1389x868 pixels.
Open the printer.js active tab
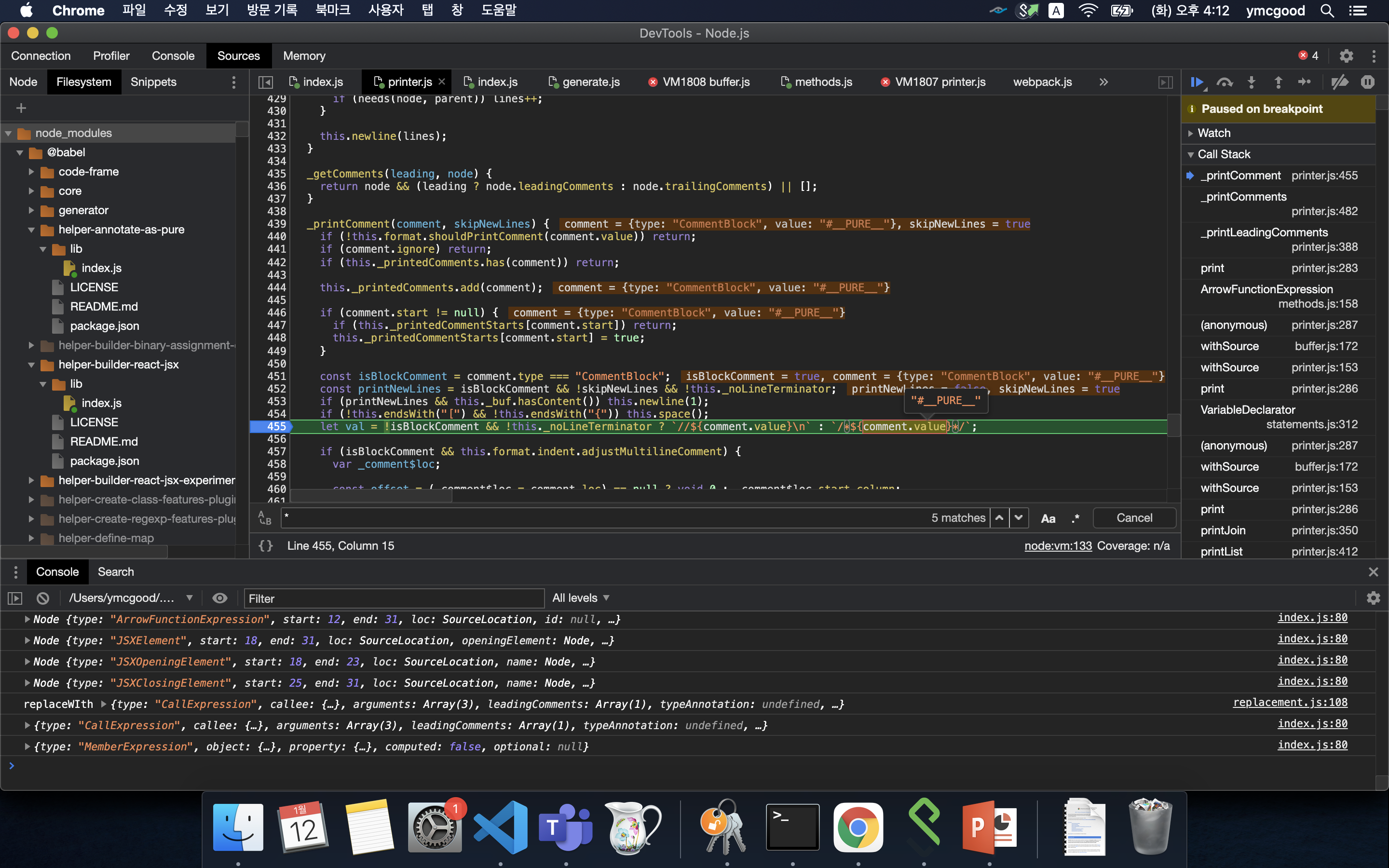(406, 80)
